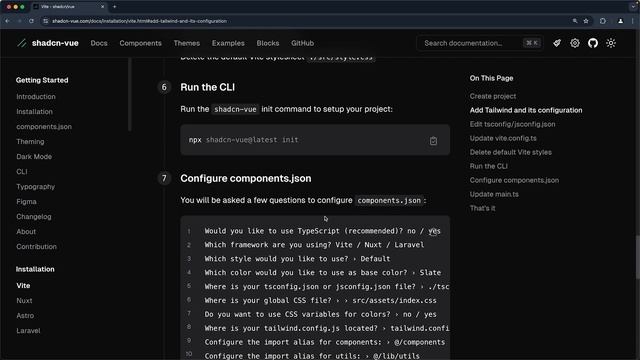
Task: Open a new browser tab
Action: tap(114, 7)
